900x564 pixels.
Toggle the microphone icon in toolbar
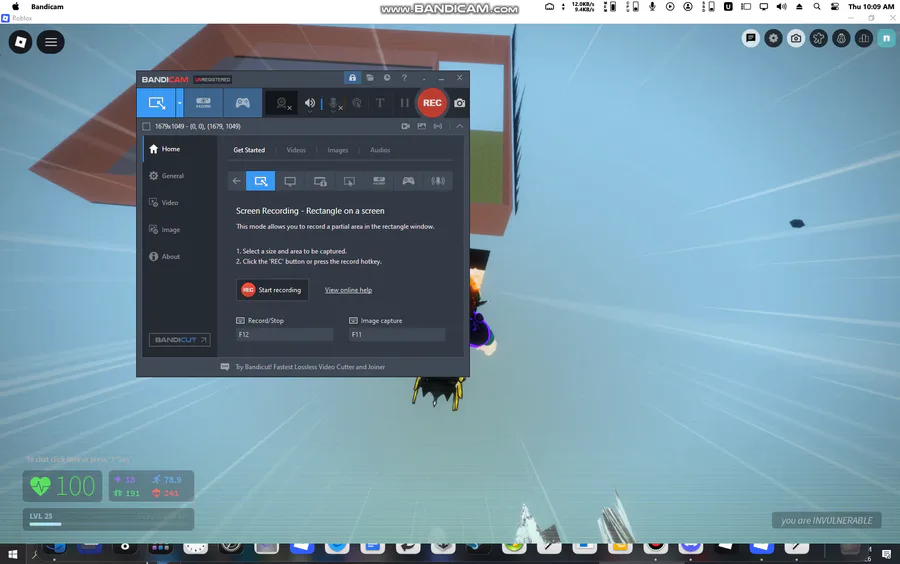(x=333, y=103)
